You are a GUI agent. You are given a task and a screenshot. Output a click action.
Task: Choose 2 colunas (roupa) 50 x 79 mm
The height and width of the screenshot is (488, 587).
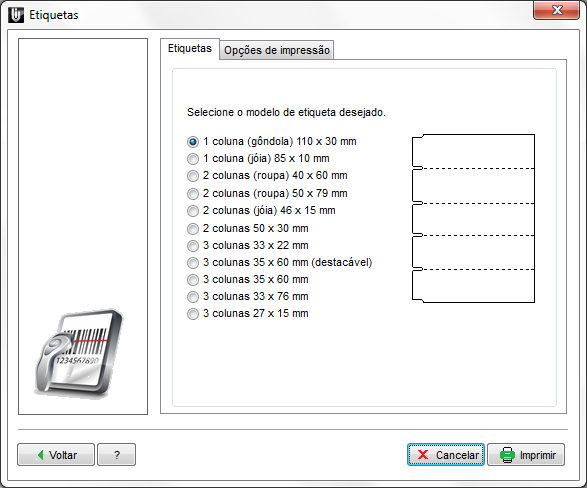(x=267, y=193)
